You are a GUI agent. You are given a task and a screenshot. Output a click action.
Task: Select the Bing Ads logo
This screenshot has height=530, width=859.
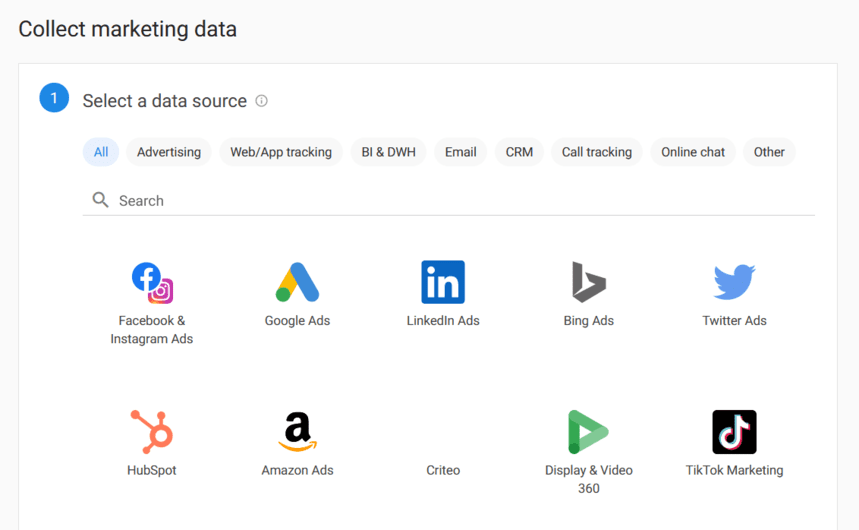coord(589,282)
